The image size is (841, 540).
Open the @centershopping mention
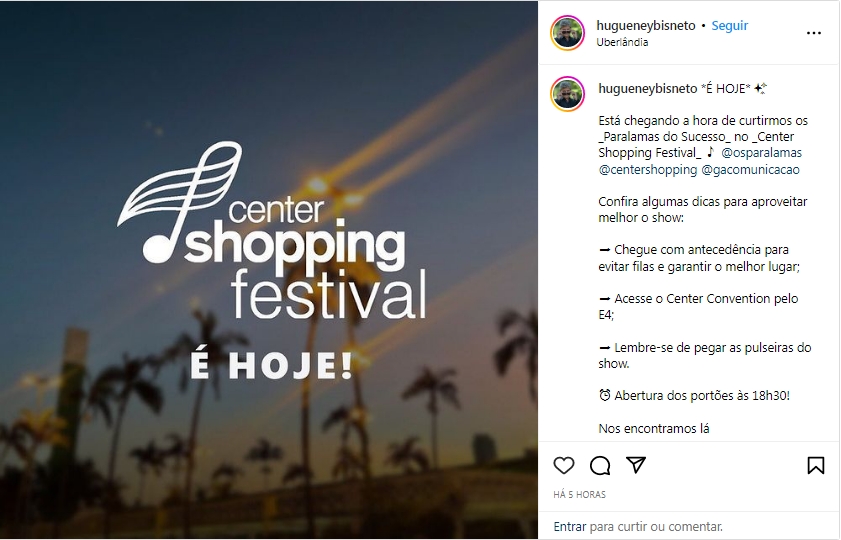coord(647,170)
